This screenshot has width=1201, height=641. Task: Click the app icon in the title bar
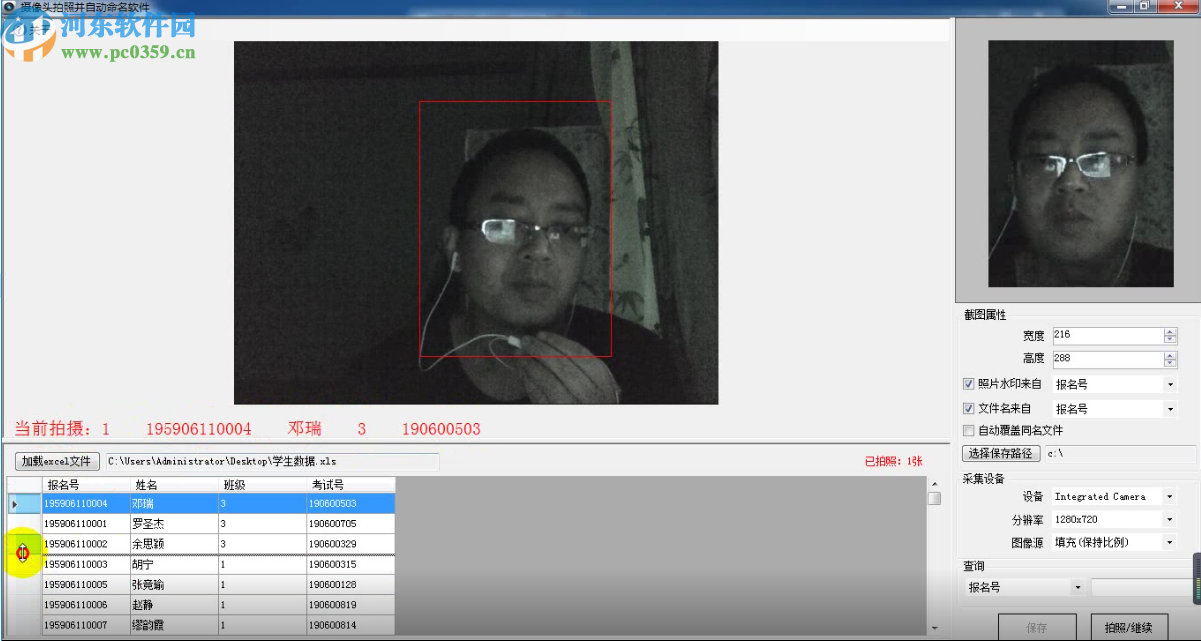point(8,6)
